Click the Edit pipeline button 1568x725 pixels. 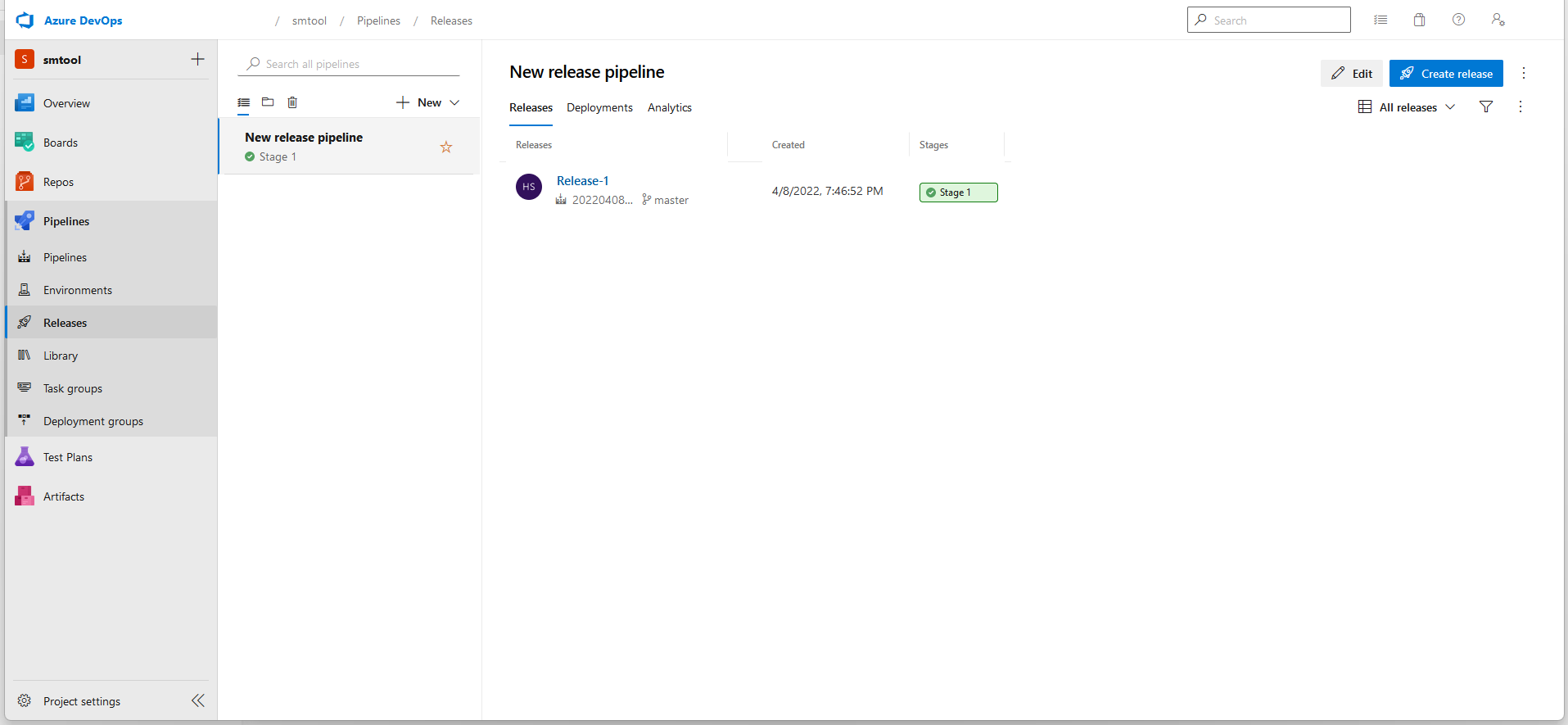coord(1352,74)
